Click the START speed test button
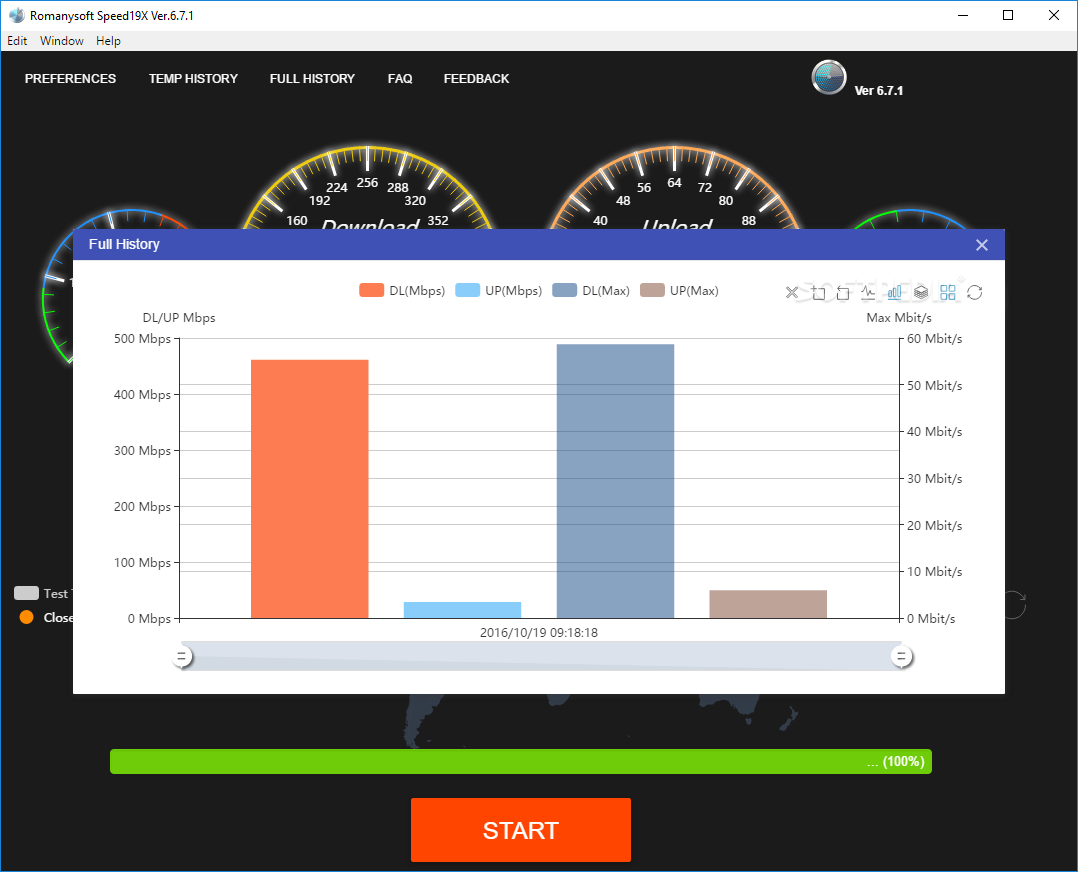 pos(520,830)
